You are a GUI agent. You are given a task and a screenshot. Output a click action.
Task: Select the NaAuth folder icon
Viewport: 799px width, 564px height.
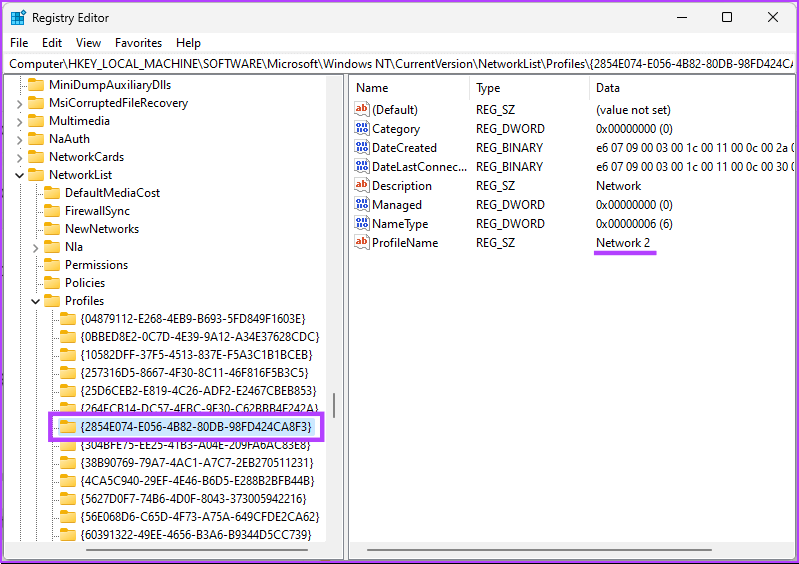(36, 139)
